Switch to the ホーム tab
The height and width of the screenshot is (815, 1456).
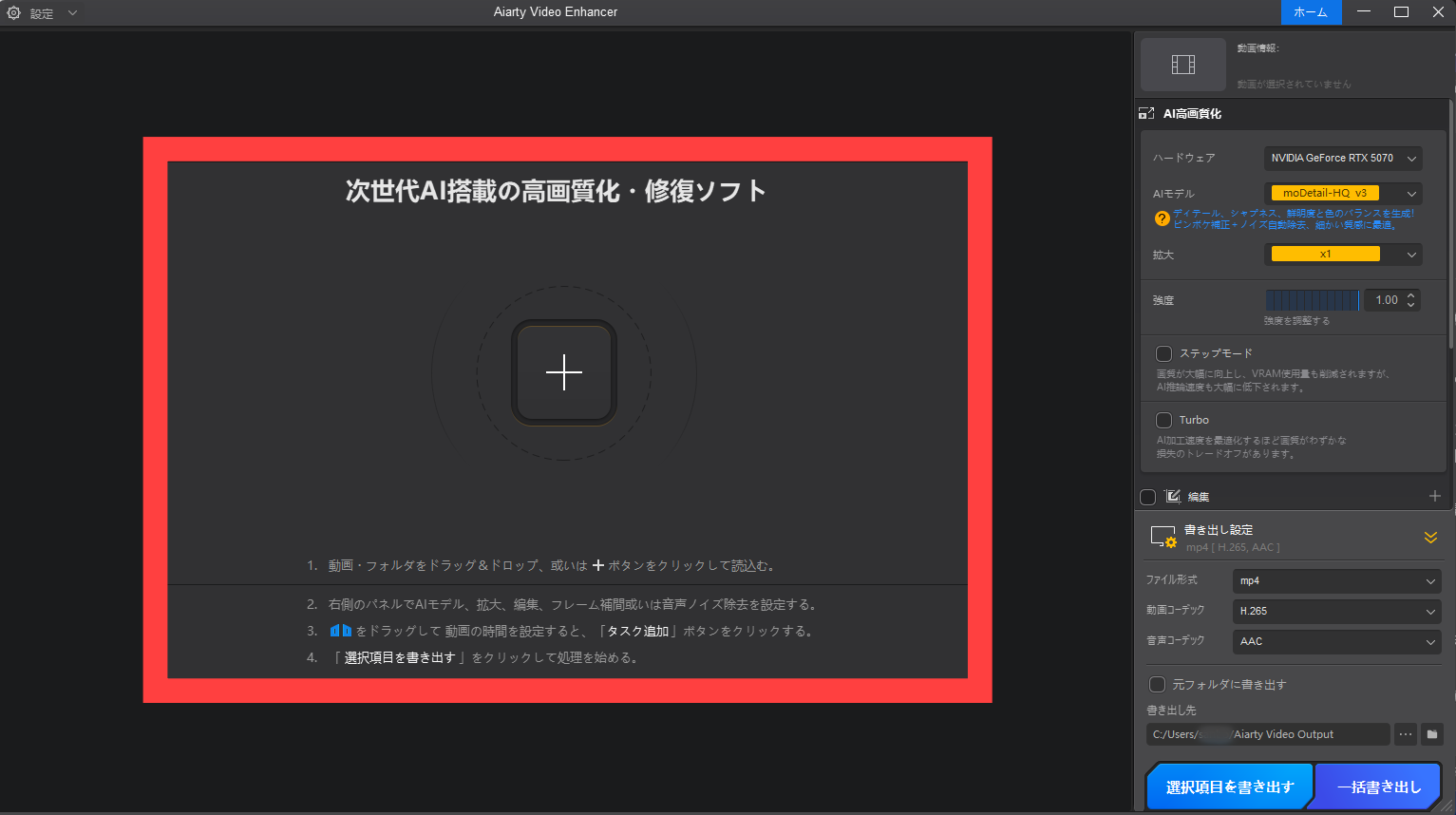[x=1311, y=11]
